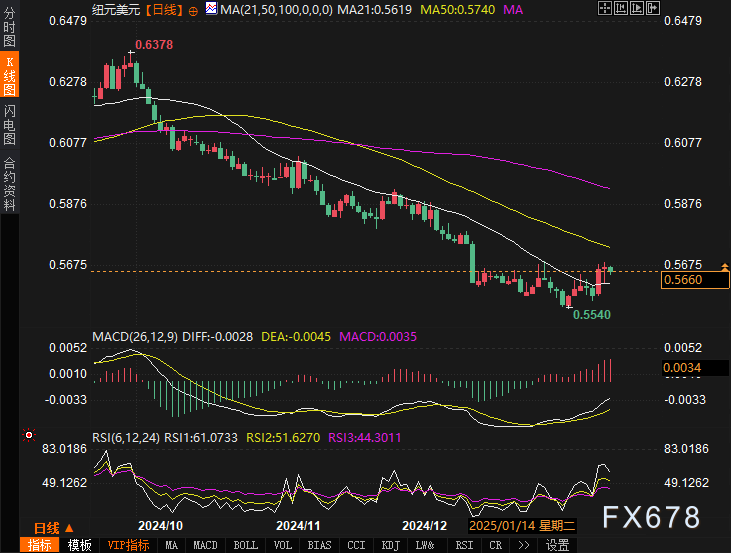Click the MA indicator settings icon

coord(209,9)
